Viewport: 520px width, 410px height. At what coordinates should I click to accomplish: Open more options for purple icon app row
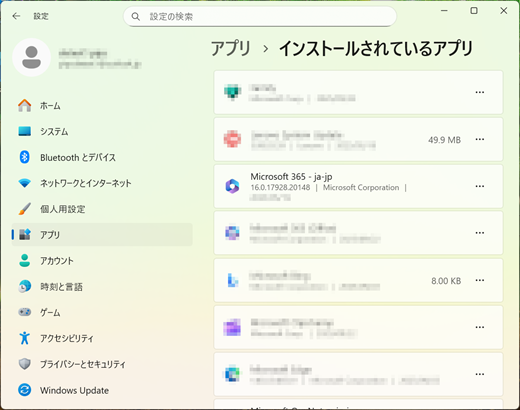pyautogui.click(x=480, y=327)
